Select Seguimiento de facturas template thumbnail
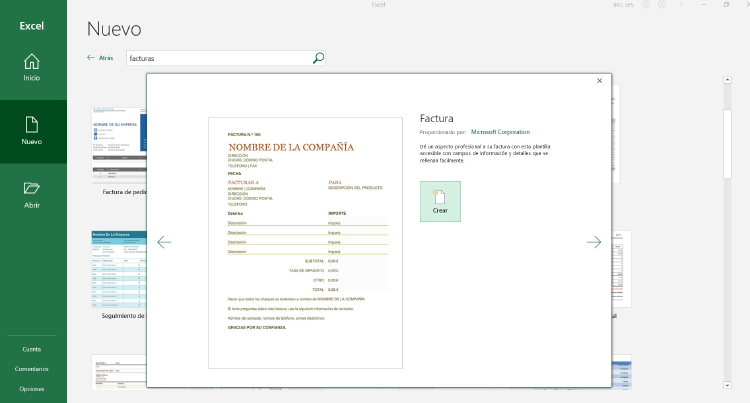The width and height of the screenshot is (750, 403). click(119, 269)
